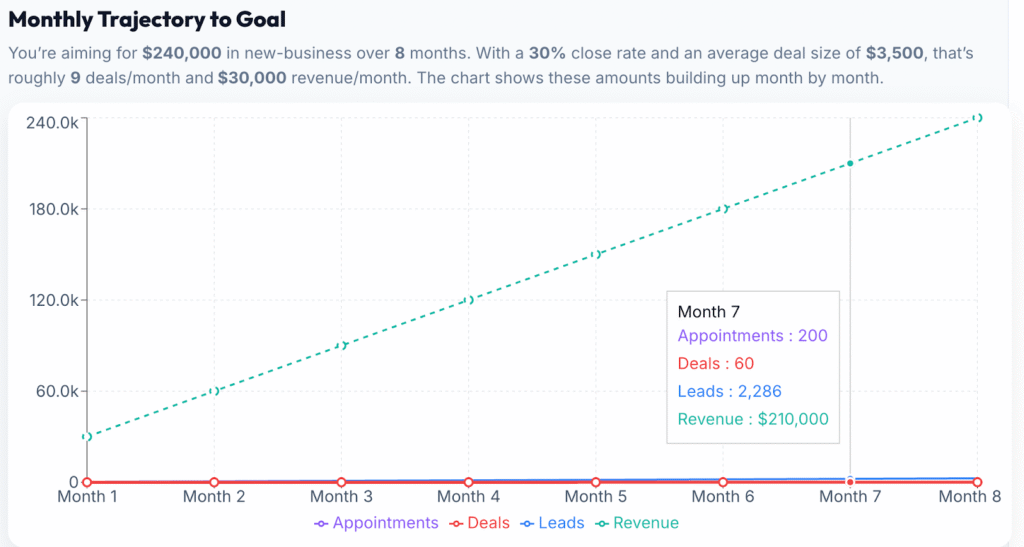Screen dimensions: 1024x547
Task: Click the tooltip's Leads 2,286 line
Action: tap(729, 391)
